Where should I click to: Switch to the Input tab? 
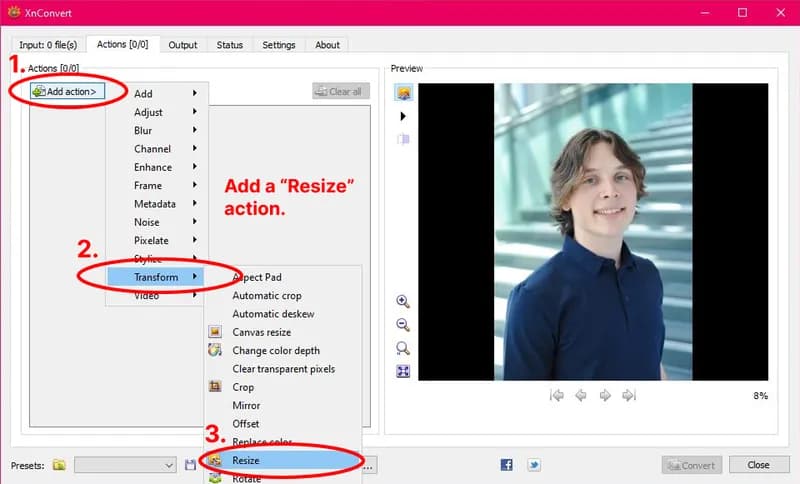[48, 45]
